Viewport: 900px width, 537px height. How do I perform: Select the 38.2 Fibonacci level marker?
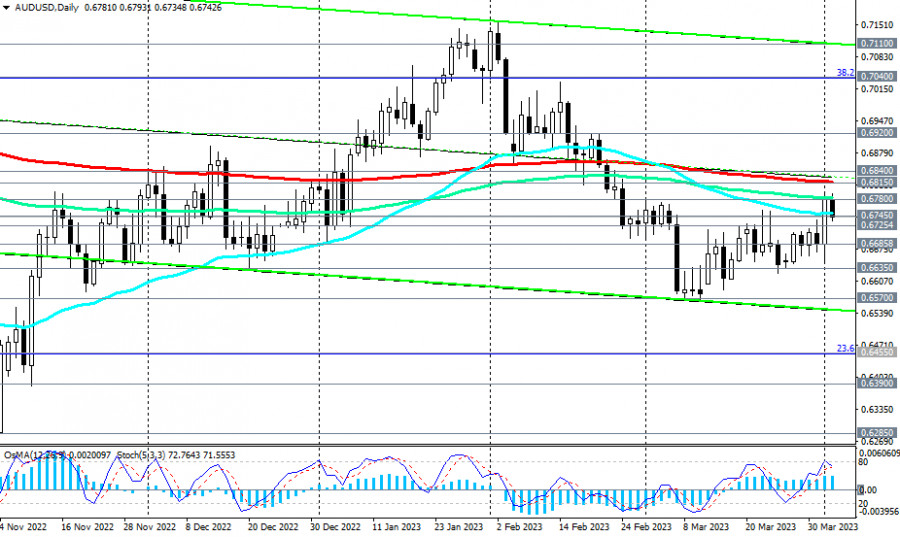click(844, 72)
